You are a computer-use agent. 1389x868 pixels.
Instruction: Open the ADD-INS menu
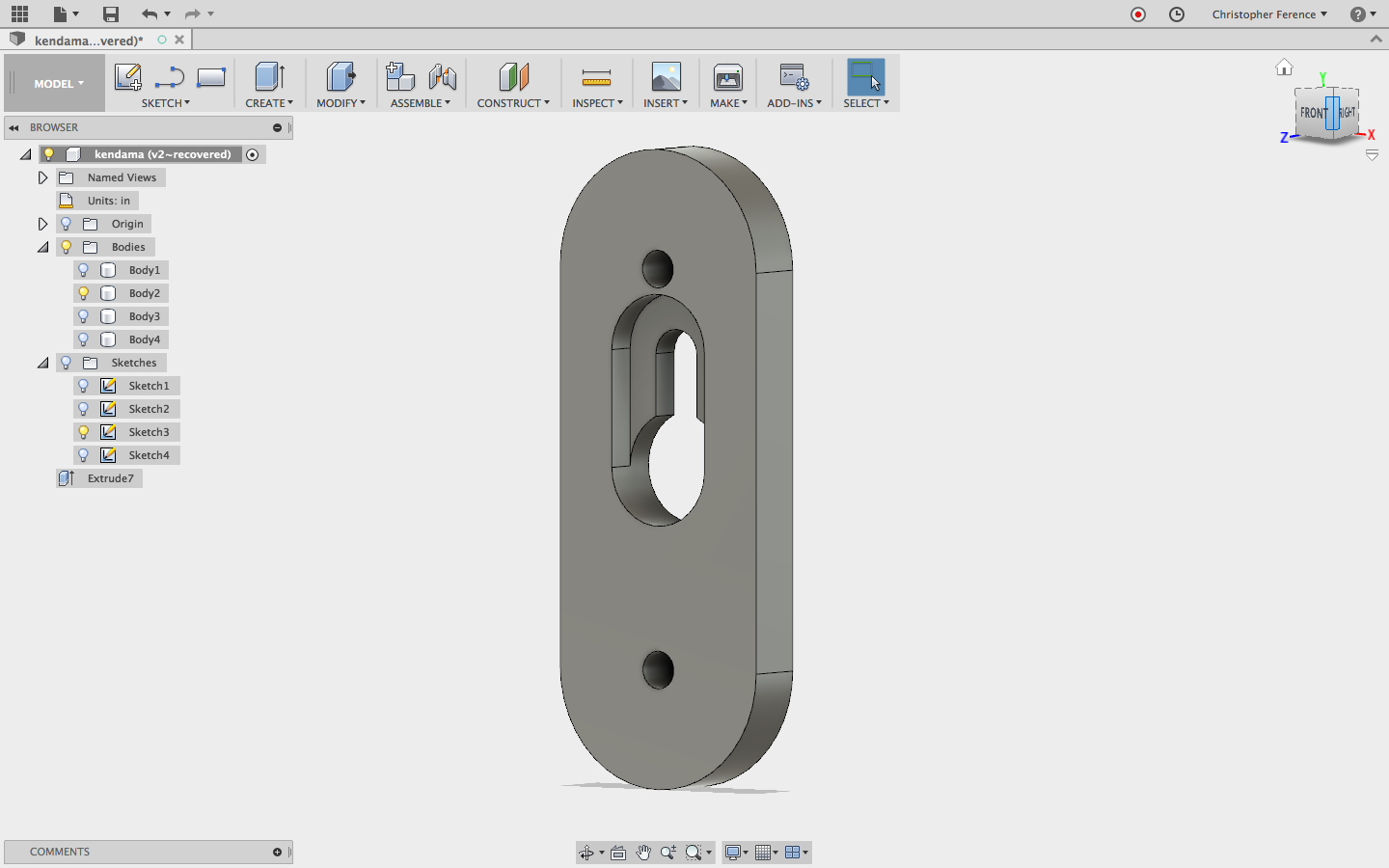(795, 103)
